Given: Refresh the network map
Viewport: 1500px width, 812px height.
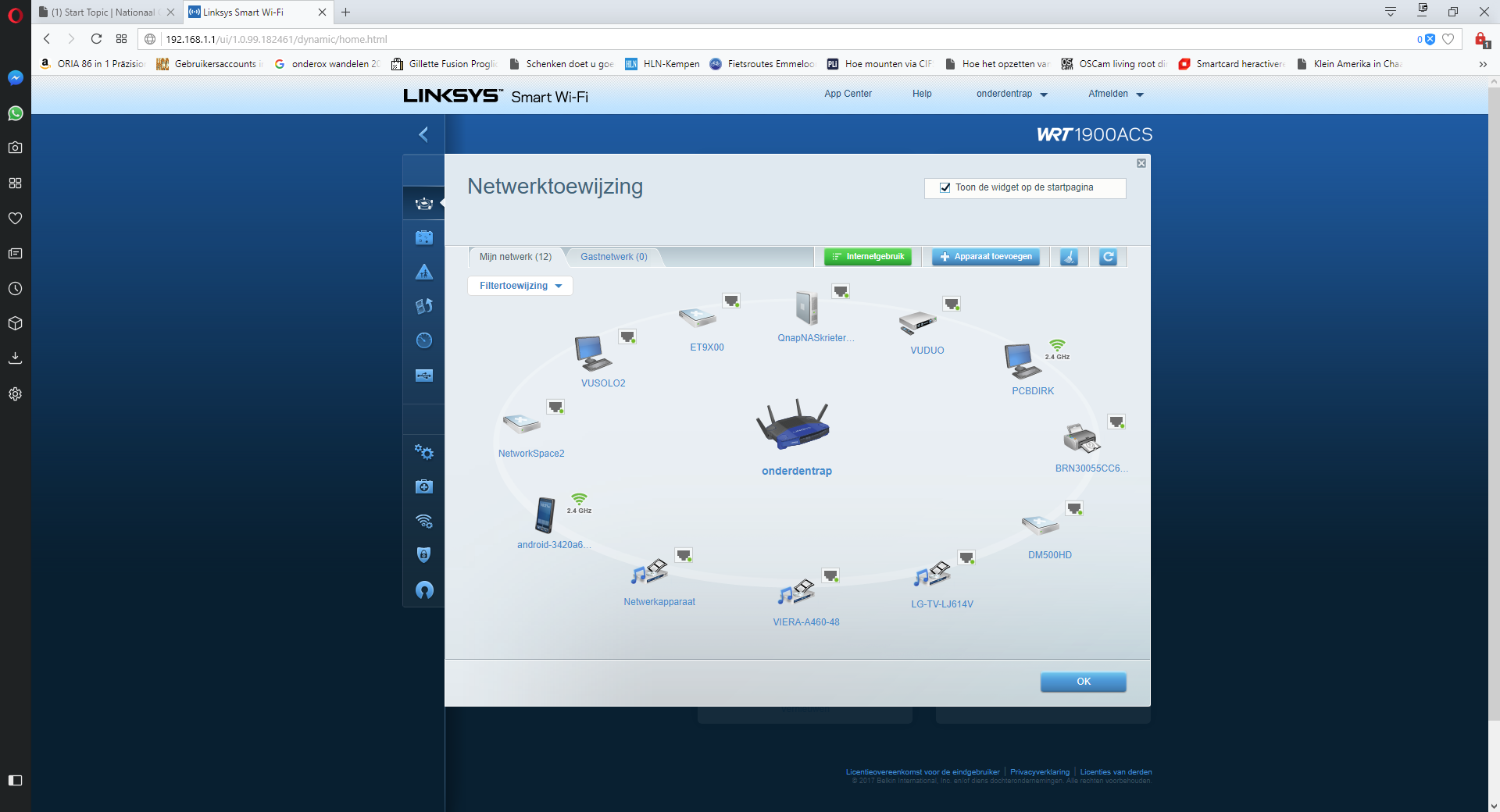Looking at the screenshot, I should coord(1108,257).
